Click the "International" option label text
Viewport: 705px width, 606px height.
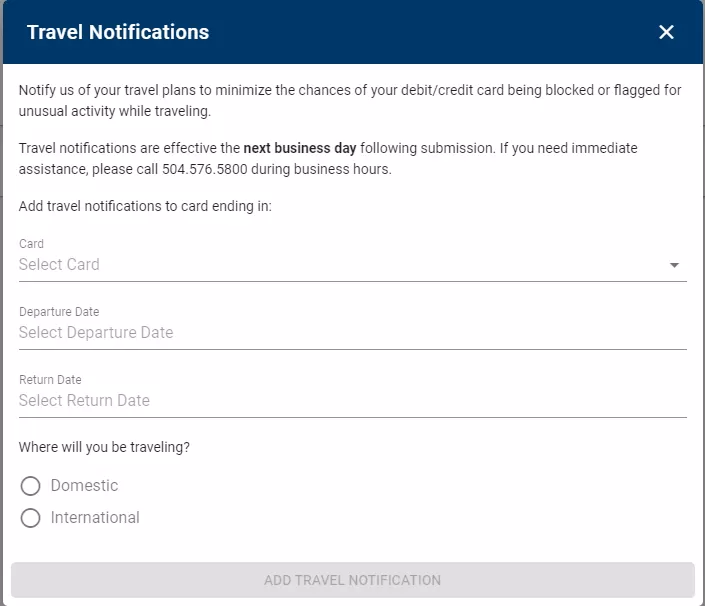96,518
